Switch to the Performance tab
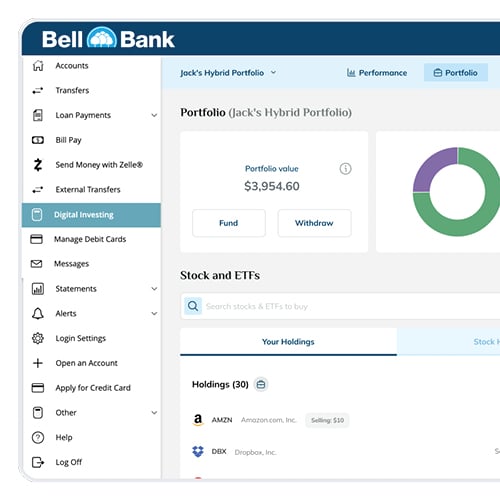This screenshot has width=500, height=500. [x=377, y=73]
